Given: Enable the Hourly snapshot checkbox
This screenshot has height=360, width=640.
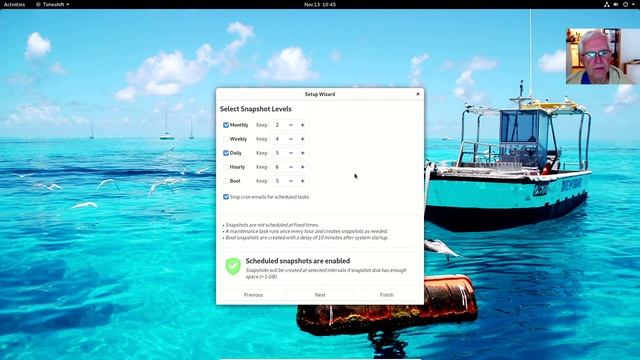Looking at the screenshot, I should pyautogui.click(x=226, y=167).
